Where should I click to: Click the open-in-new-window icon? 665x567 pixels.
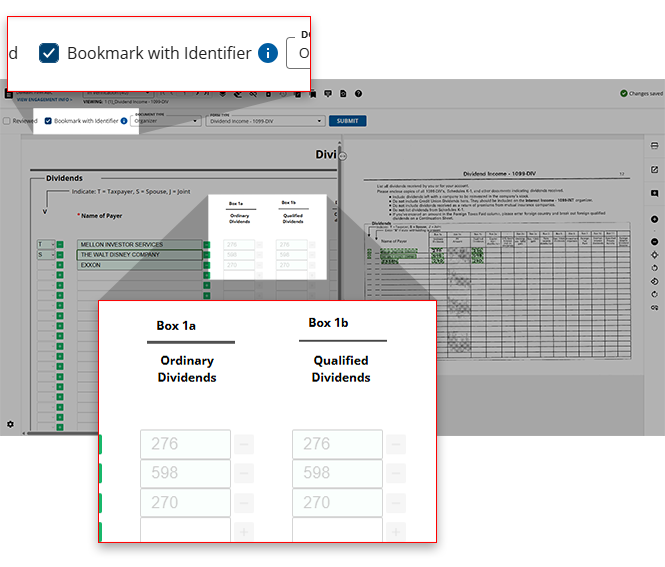point(654,170)
